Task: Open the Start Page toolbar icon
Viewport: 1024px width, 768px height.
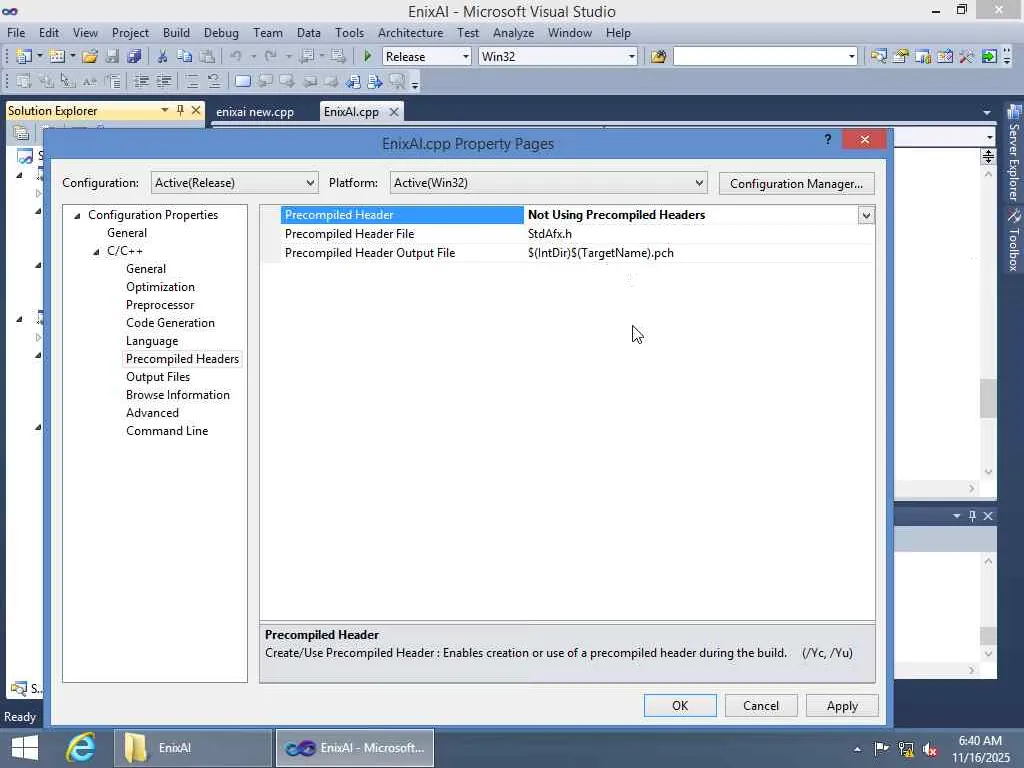Action: pyautogui.click(x=945, y=57)
